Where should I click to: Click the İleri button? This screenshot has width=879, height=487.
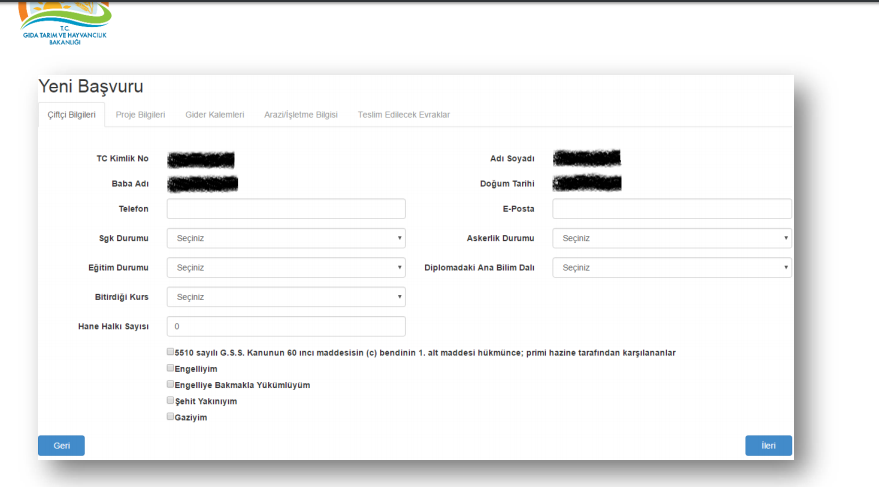click(767, 446)
